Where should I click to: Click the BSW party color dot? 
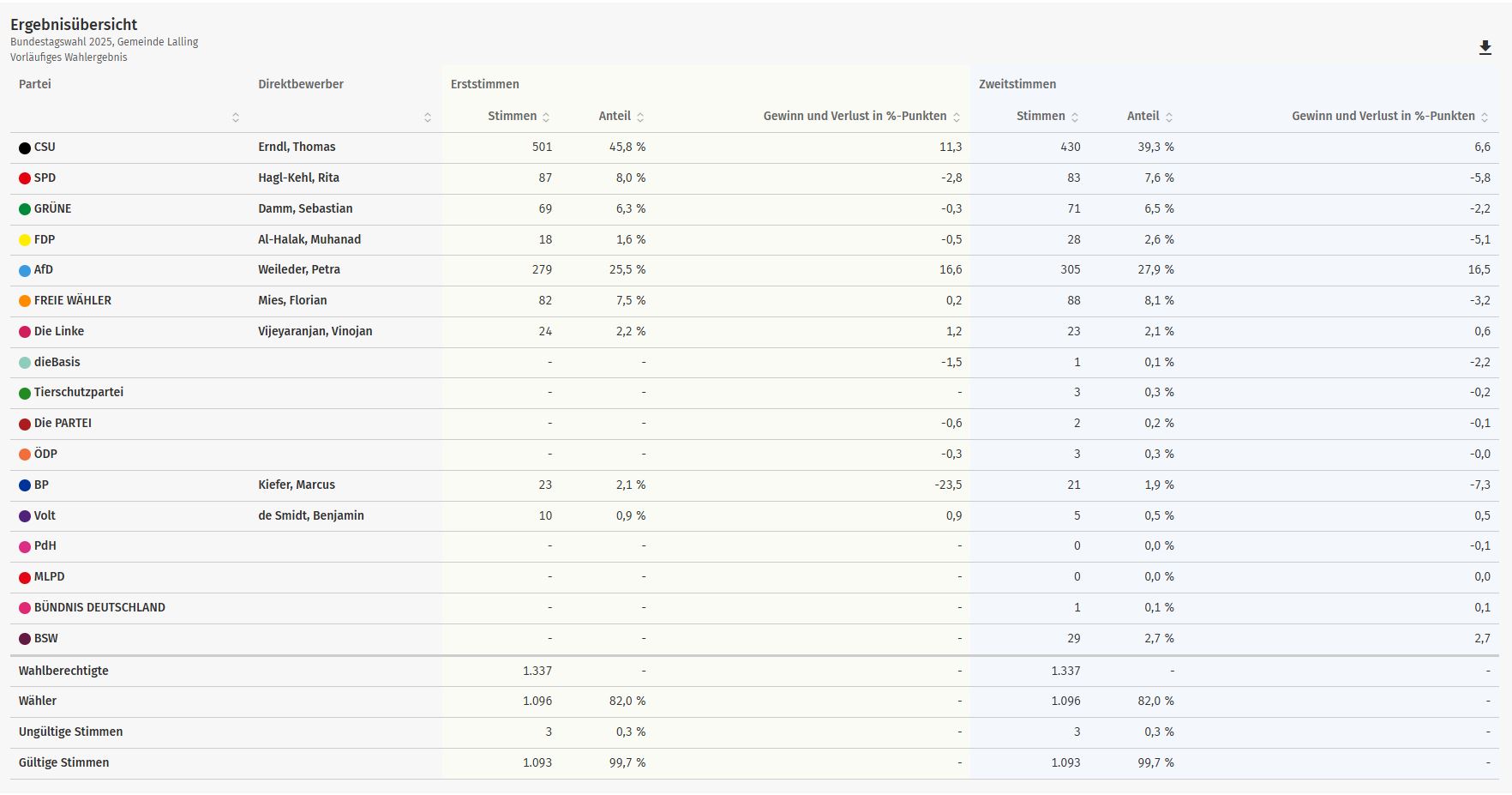[25, 639]
